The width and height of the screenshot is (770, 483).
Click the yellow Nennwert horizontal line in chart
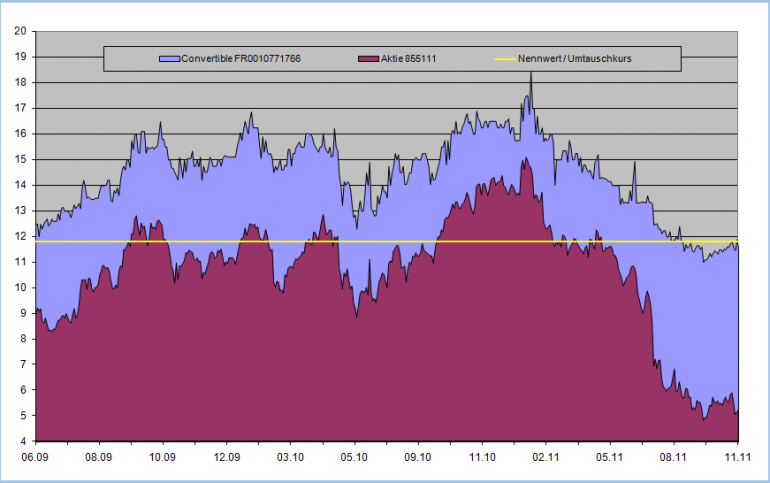[387, 242]
